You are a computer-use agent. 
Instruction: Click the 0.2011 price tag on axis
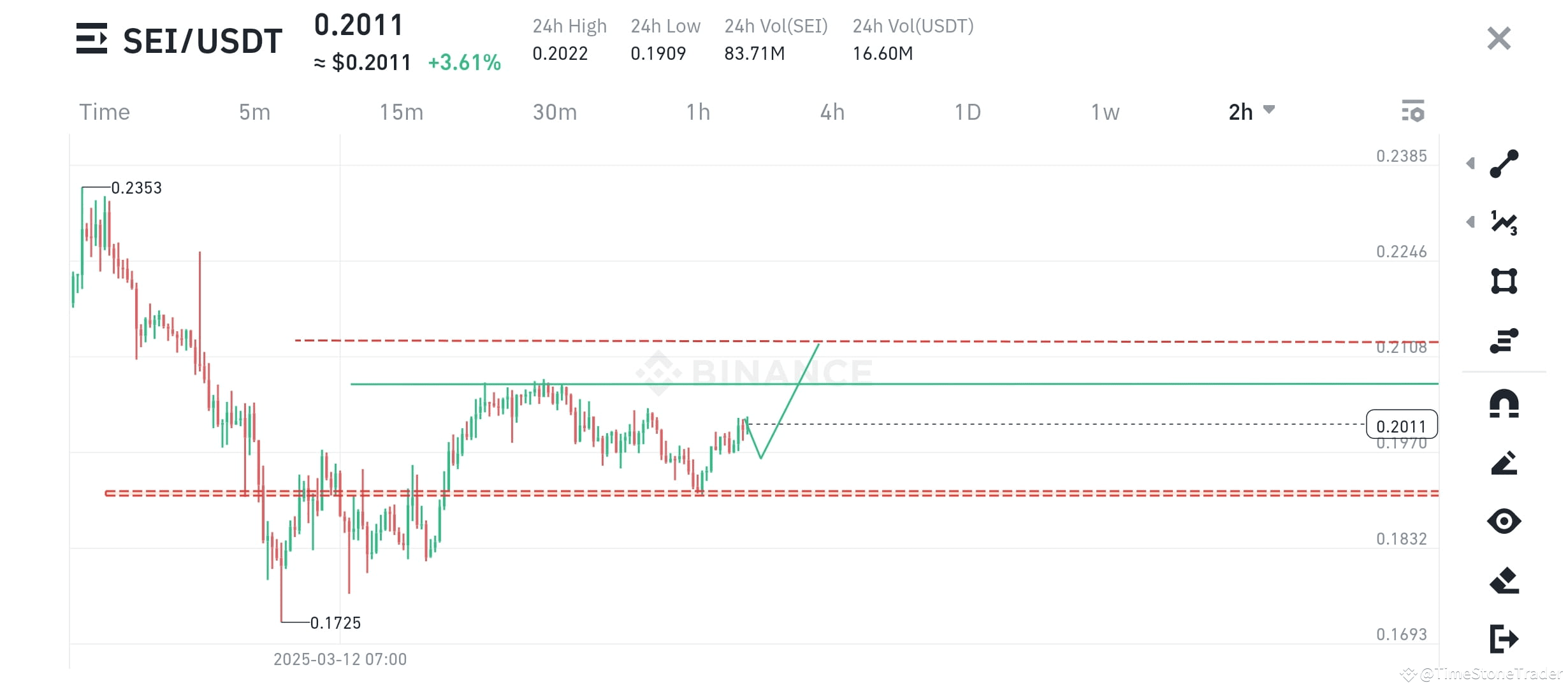tap(1402, 426)
